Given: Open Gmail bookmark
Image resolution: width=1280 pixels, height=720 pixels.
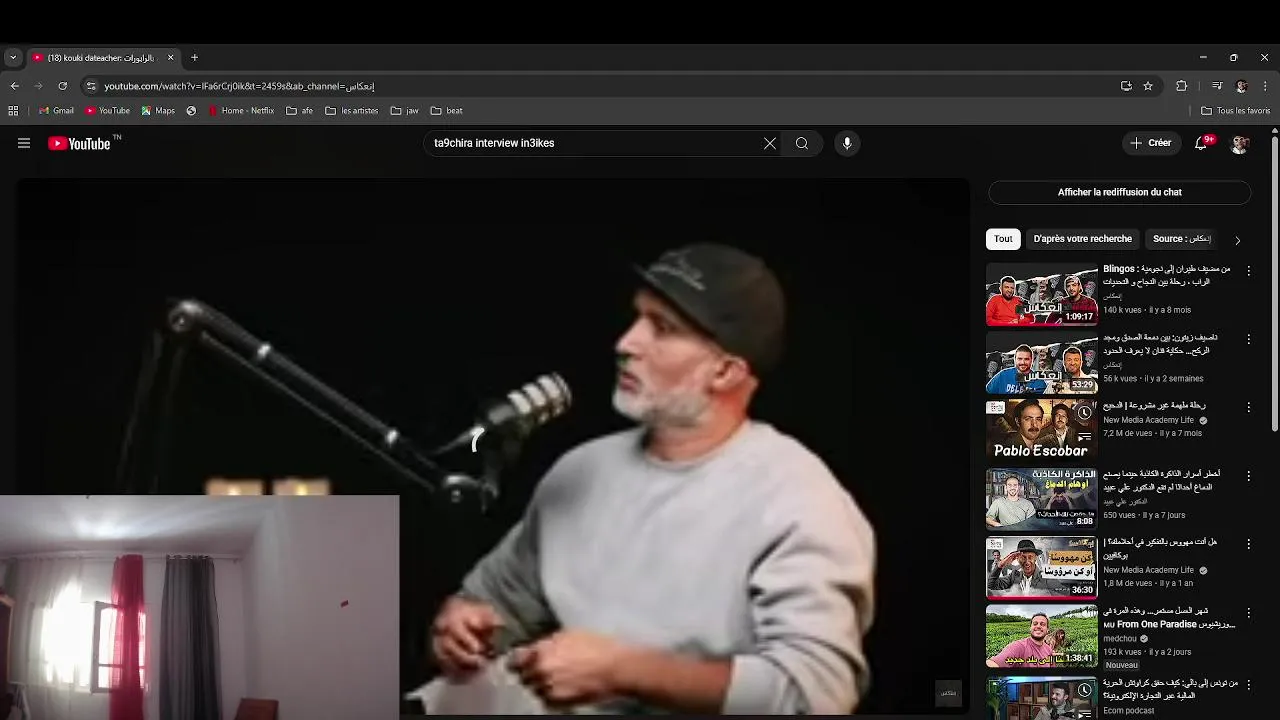Looking at the screenshot, I should tap(56, 111).
